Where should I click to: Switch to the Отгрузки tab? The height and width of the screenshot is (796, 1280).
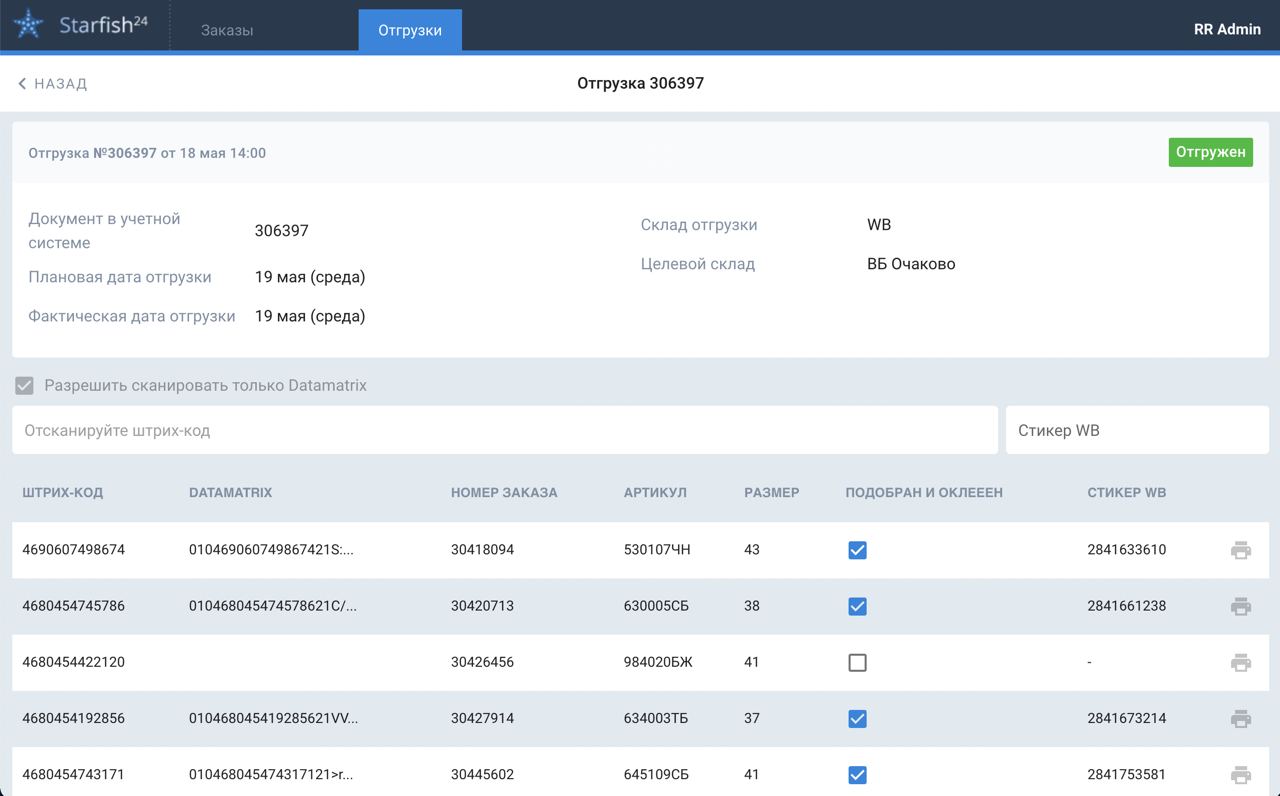[410, 30]
